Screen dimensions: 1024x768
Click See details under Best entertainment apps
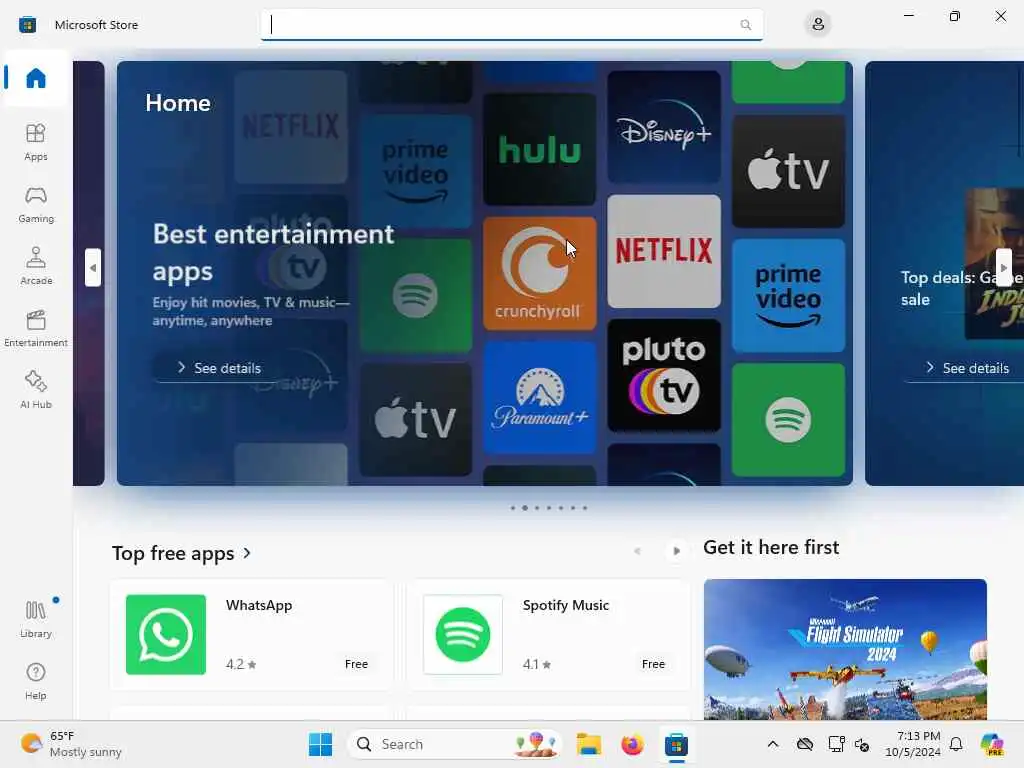(219, 368)
